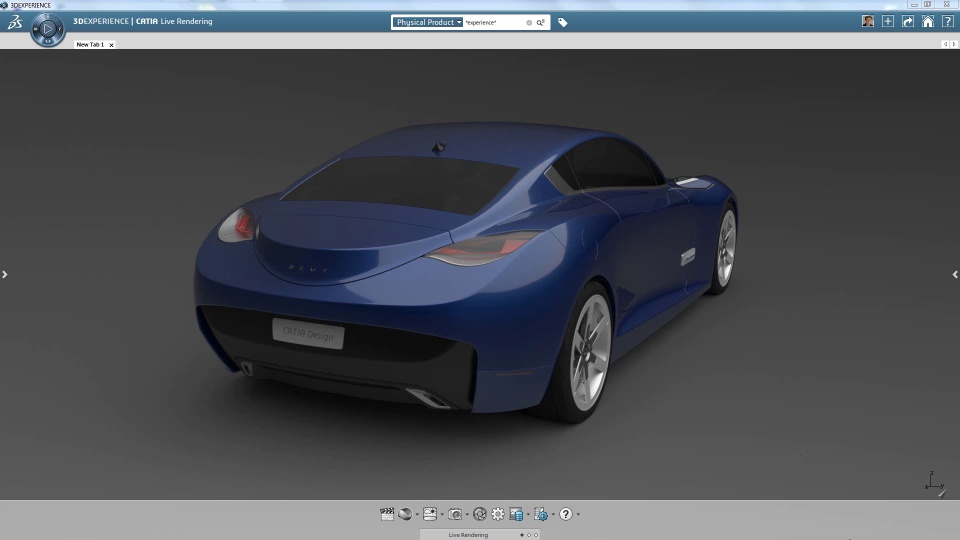Close New Tab 1

111,45
